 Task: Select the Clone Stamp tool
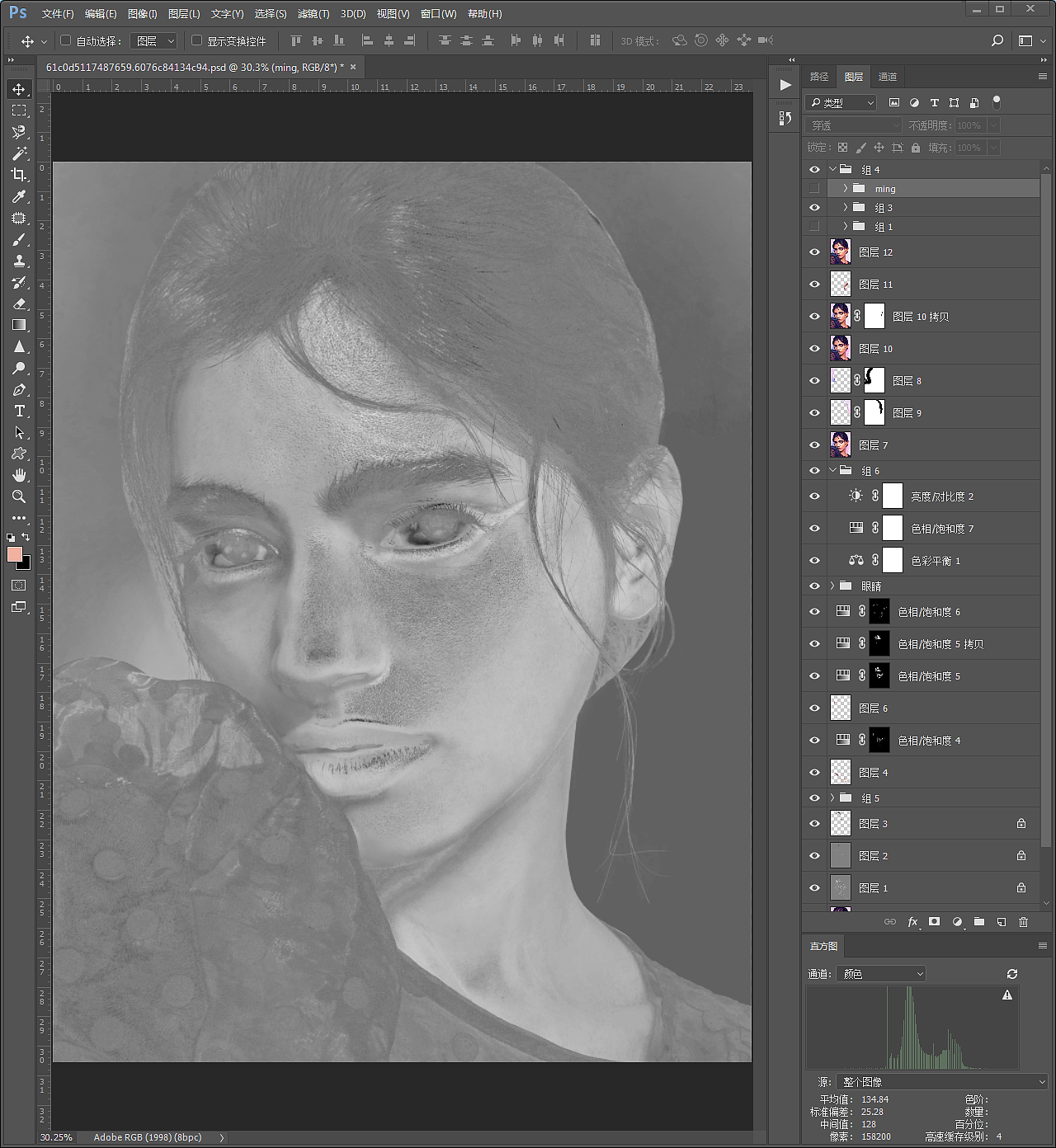[19, 261]
